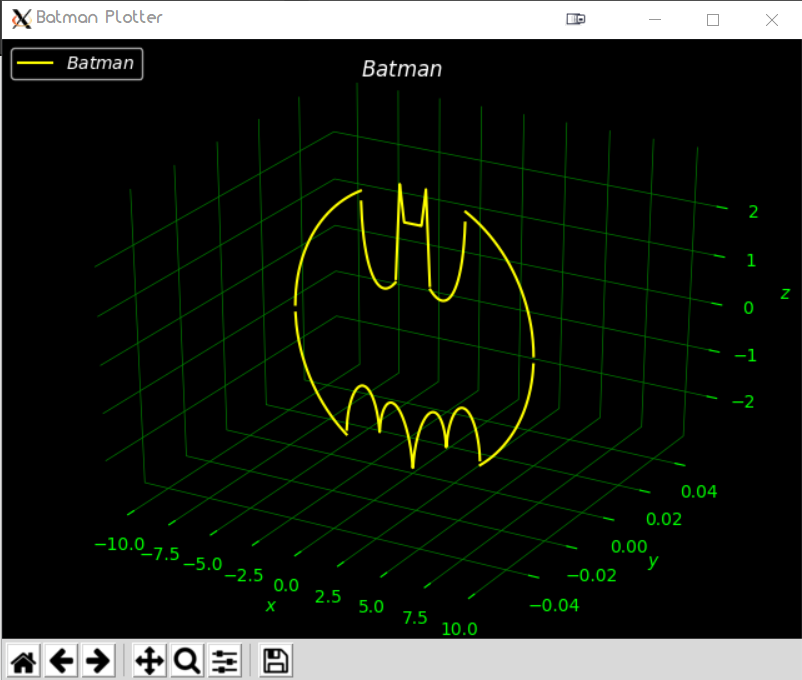Click the x-axis tick label −2.5
Image resolution: width=802 pixels, height=680 pixels.
[x=243, y=576]
